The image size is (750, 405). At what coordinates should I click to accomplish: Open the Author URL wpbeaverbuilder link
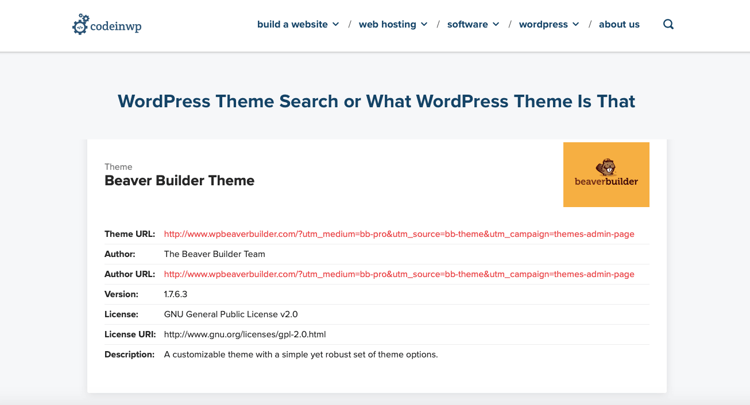(399, 274)
